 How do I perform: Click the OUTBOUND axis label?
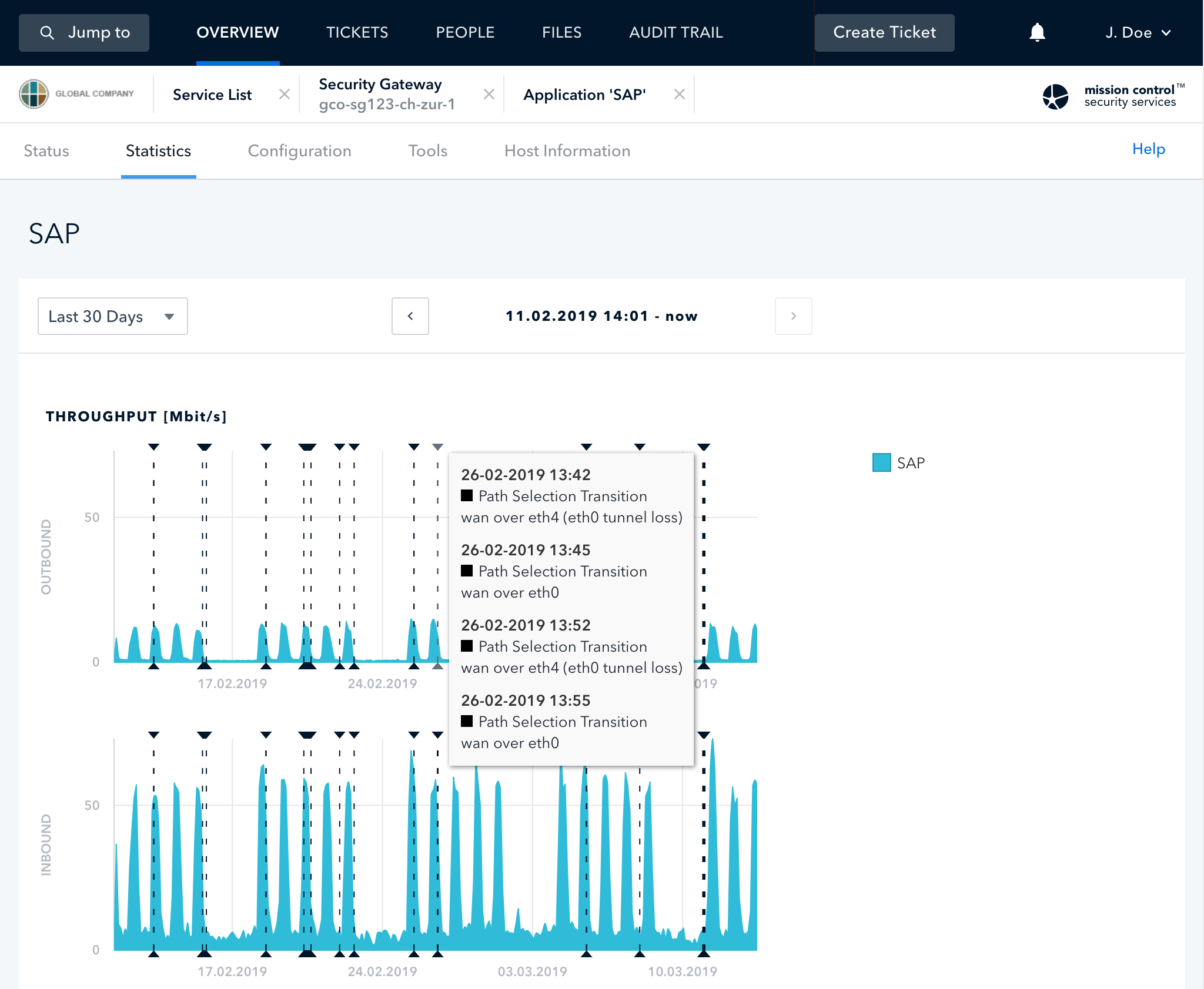click(x=46, y=557)
